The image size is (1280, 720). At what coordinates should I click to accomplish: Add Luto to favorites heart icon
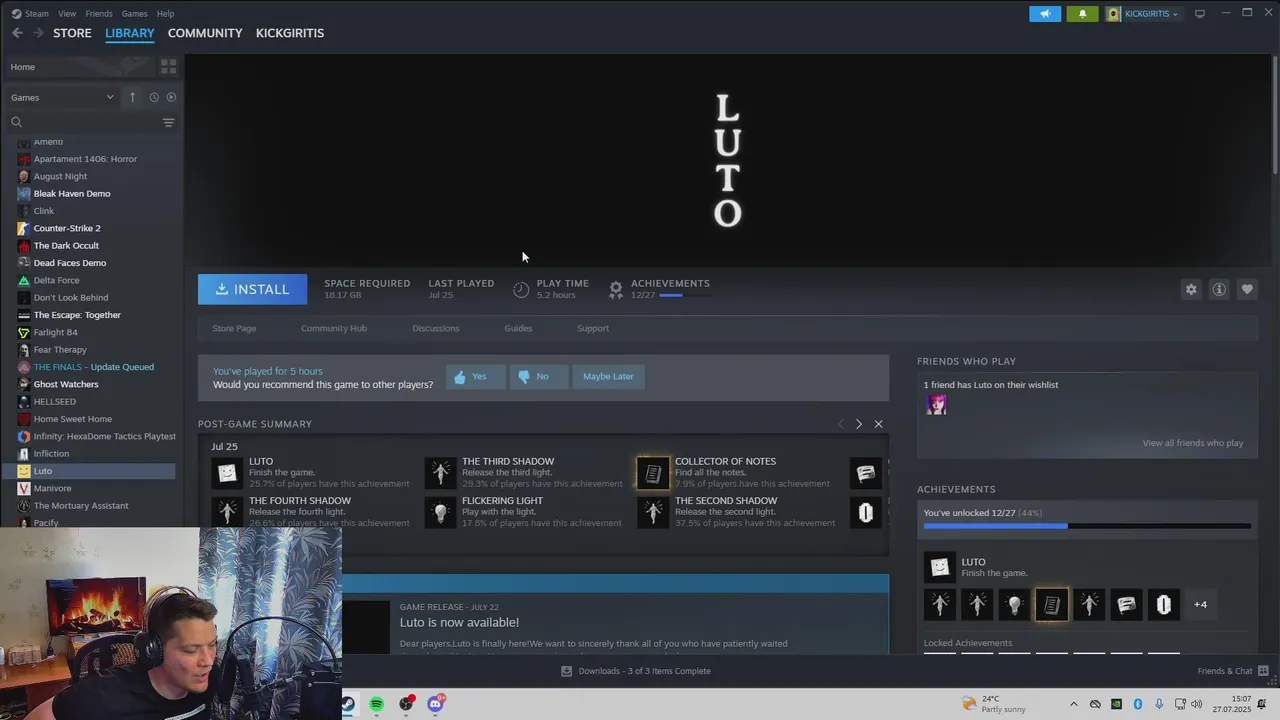[1247, 289]
